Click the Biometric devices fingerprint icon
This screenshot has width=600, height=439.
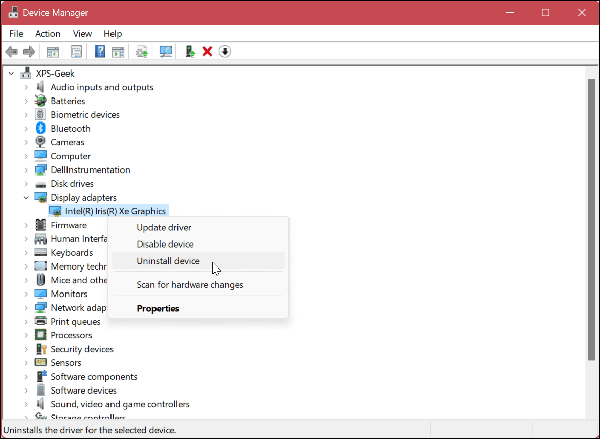(40, 114)
